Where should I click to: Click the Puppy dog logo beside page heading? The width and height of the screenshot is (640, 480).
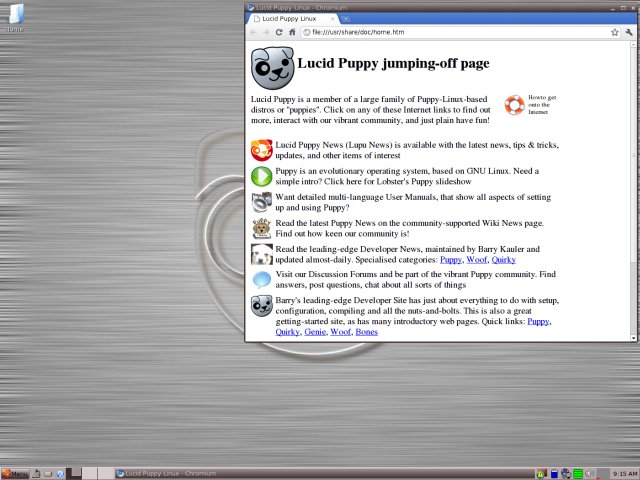[x=272, y=67]
